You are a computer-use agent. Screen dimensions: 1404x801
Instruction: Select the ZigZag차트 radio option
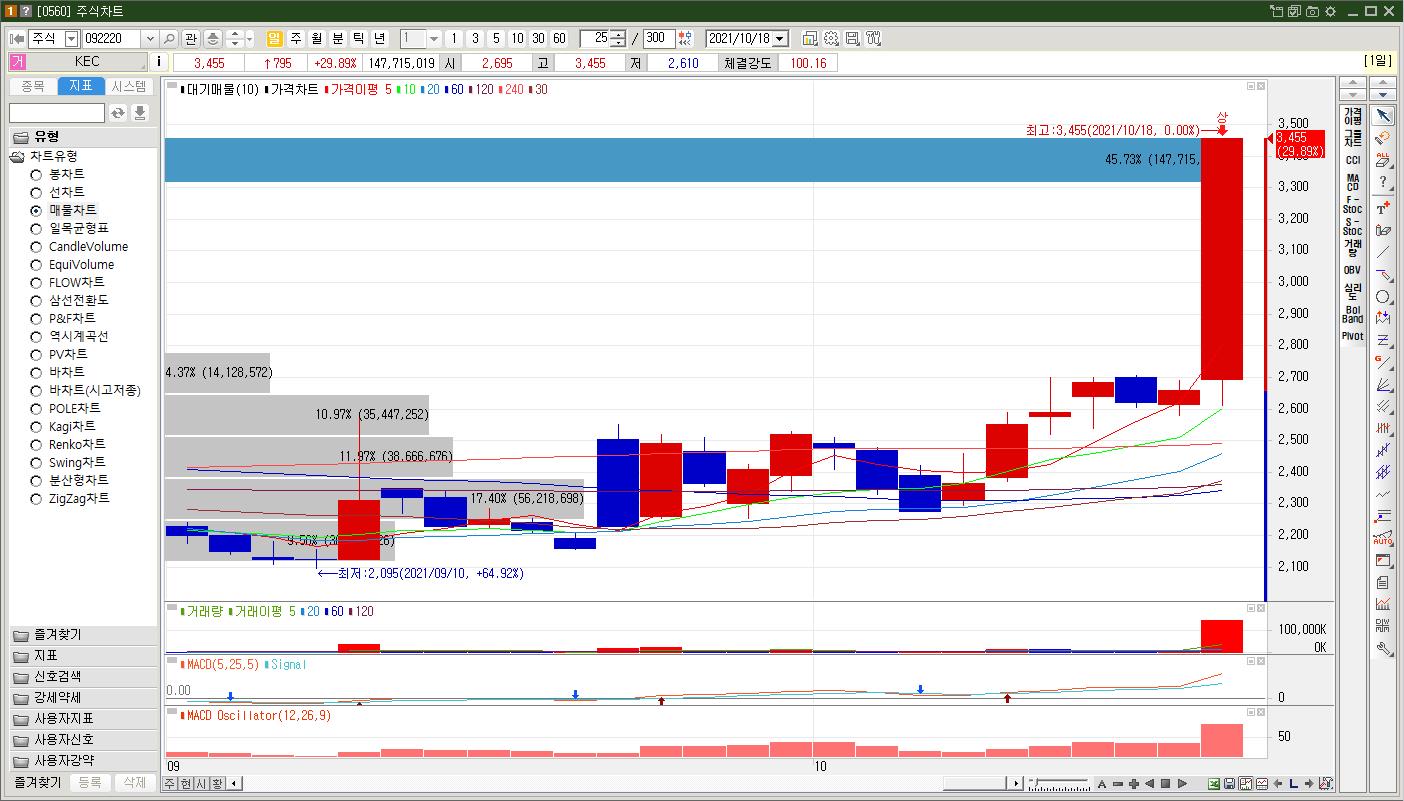tap(36, 499)
